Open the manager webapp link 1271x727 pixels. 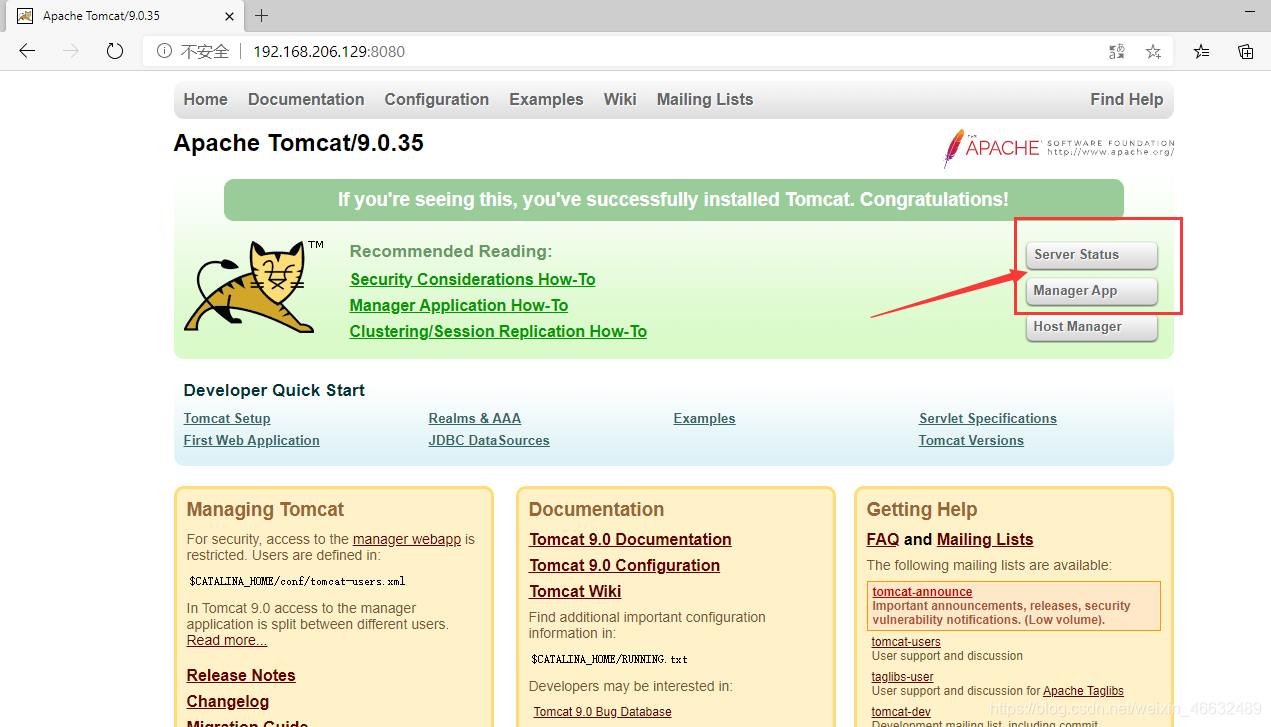pos(407,539)
